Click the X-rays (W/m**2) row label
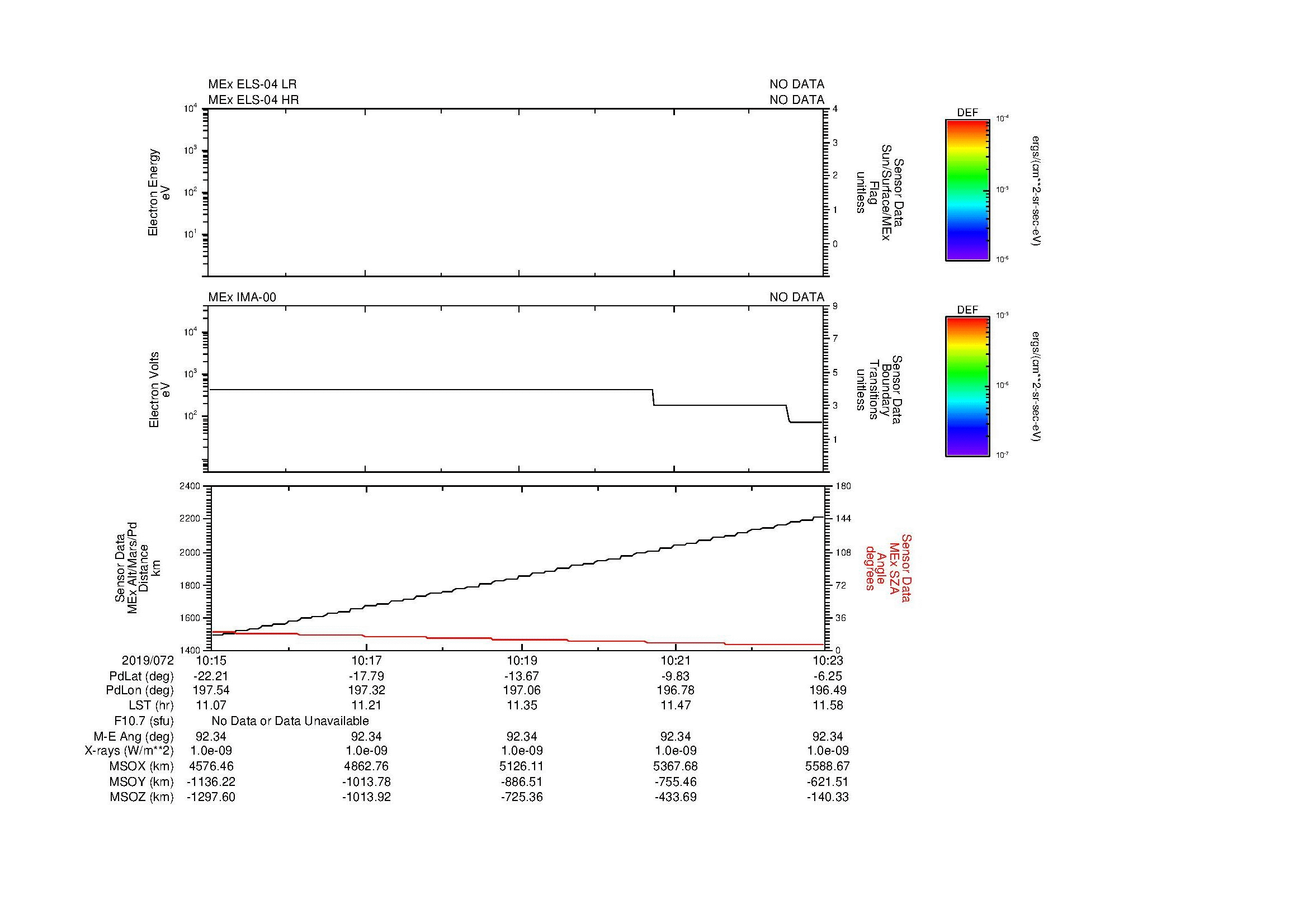This screenshot has width=1308, height=924. pyautogui.click(x=129, y=751)
